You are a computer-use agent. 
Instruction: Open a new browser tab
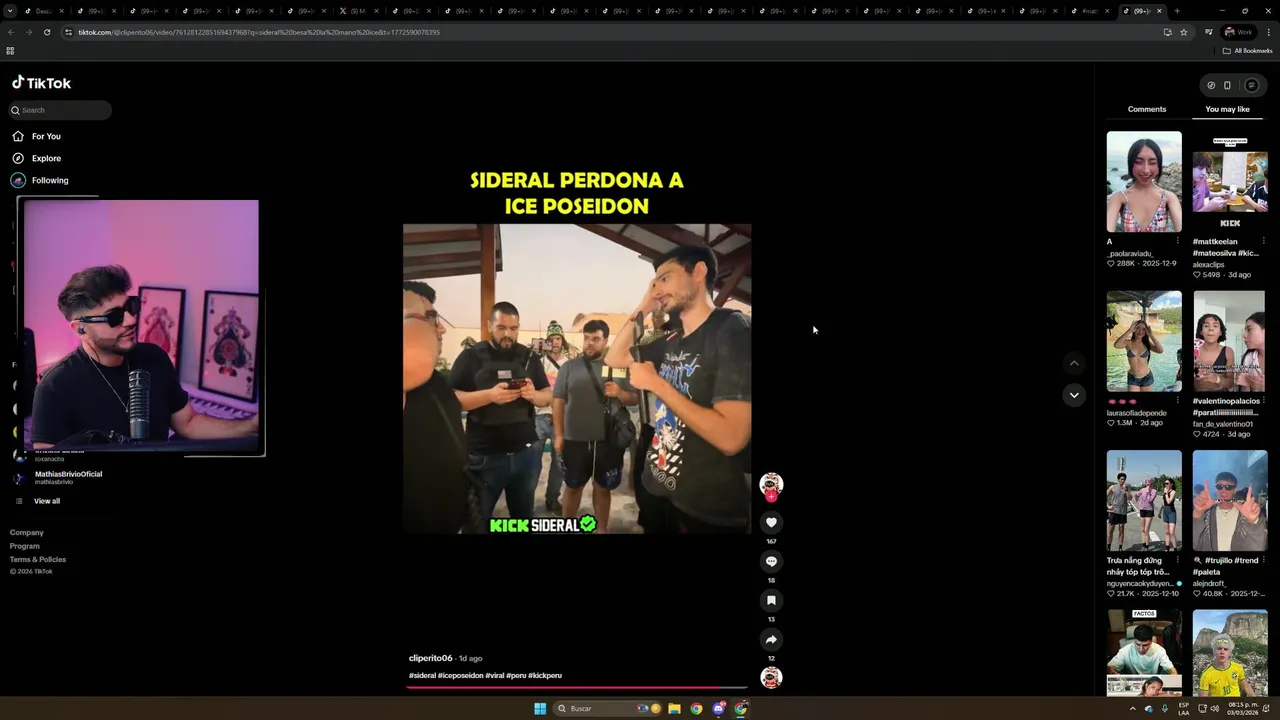tap(1177, 11)
